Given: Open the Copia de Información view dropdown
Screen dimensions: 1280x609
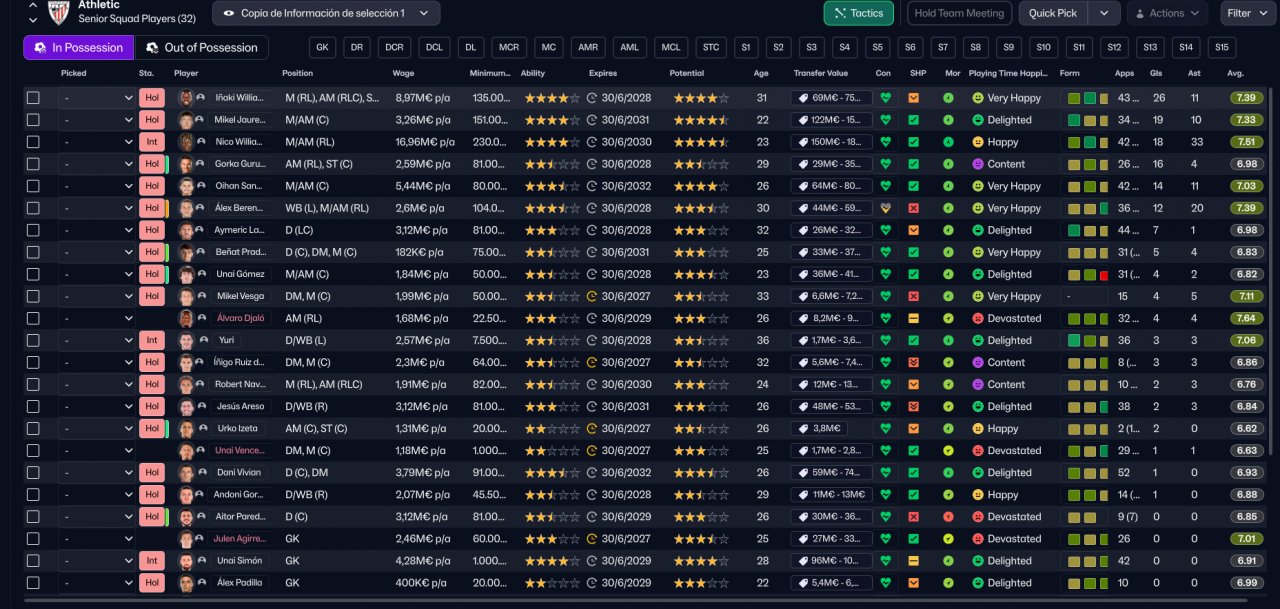Looking at the screenshot, I should (326, 13).
